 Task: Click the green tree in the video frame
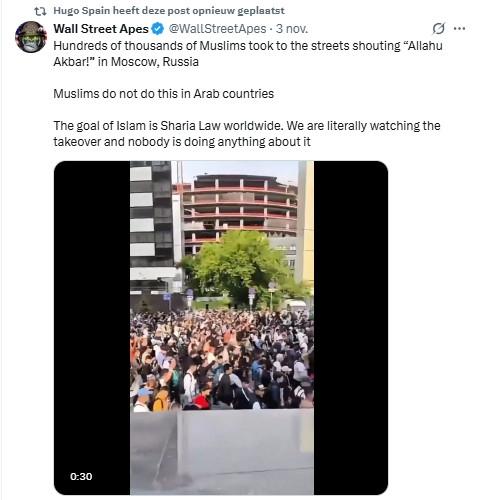239,267
